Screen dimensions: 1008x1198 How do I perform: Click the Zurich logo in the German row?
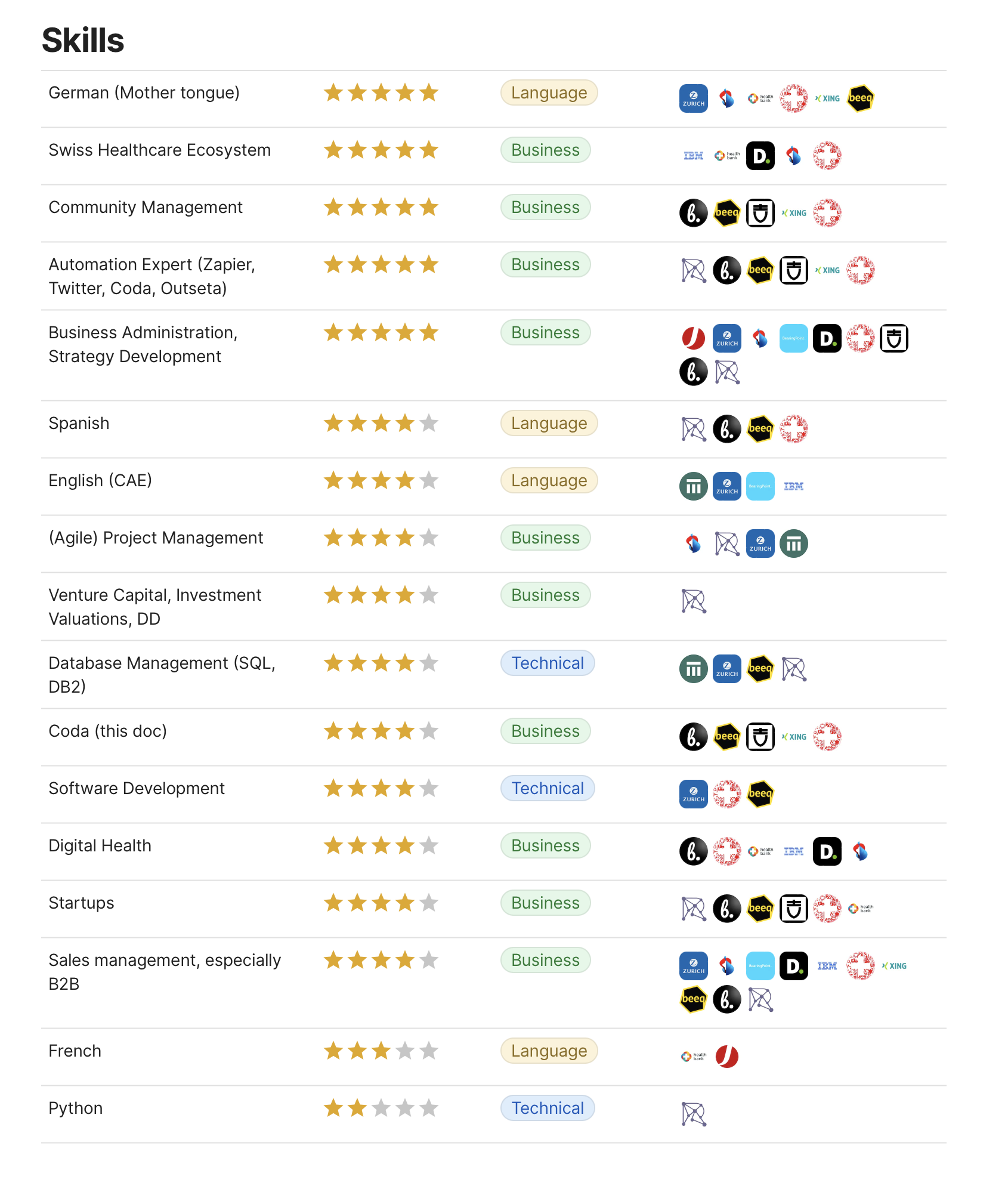pos(693,98)
